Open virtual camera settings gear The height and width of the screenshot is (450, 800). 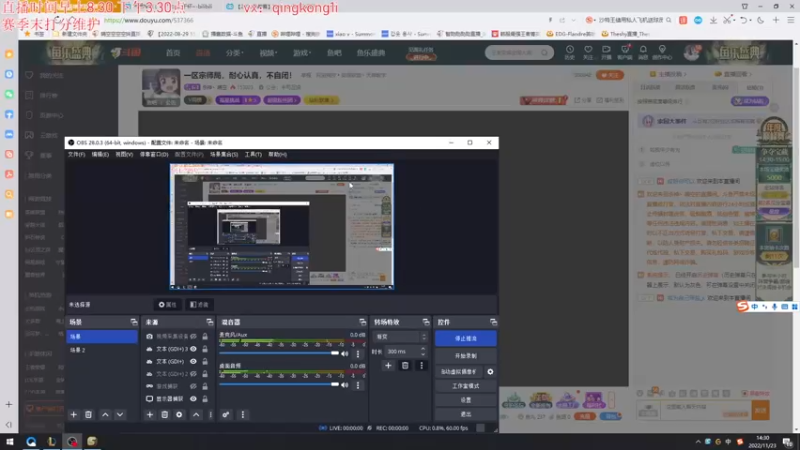tap(490, 372)
